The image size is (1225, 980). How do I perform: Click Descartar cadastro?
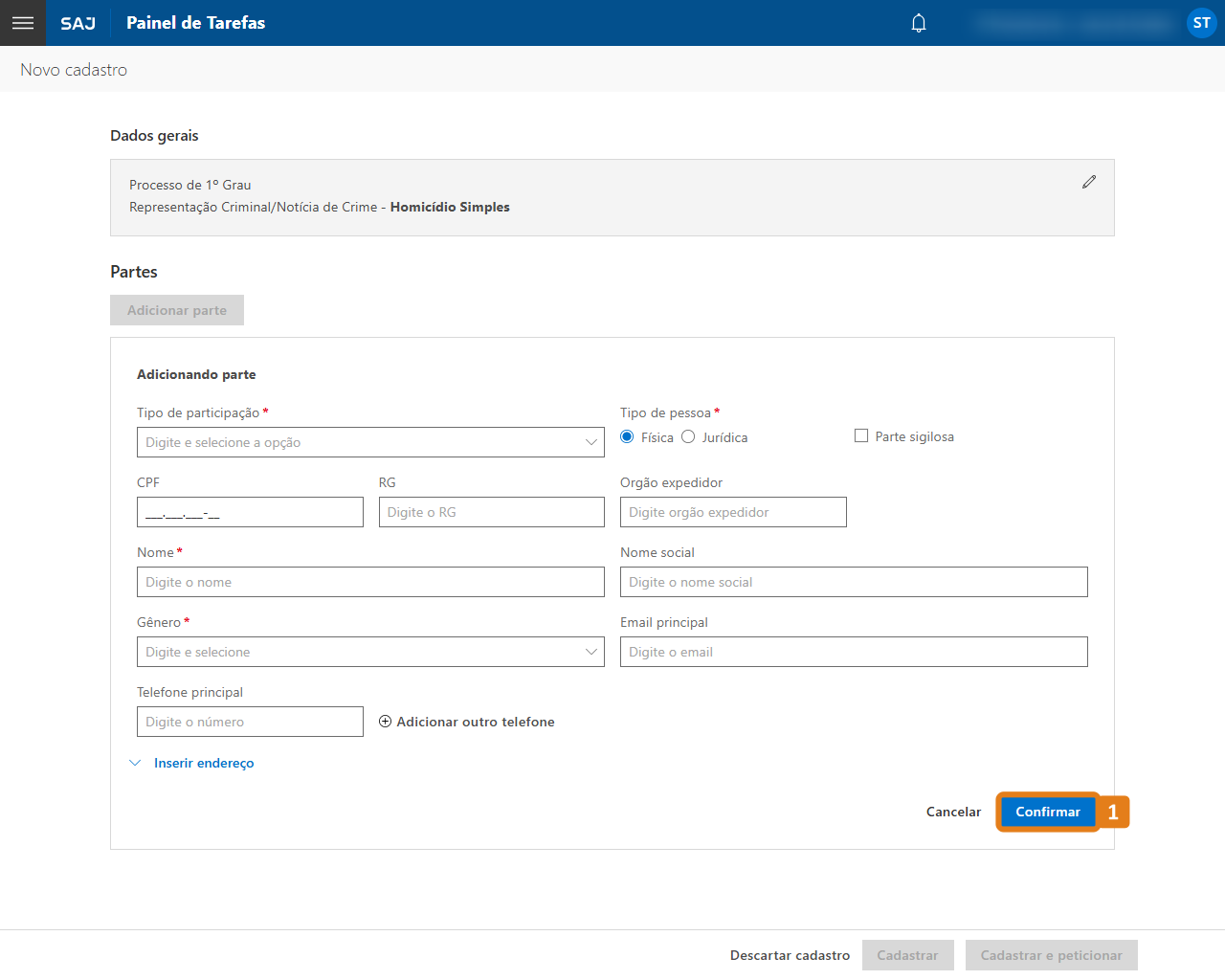[x=790, y=955]
